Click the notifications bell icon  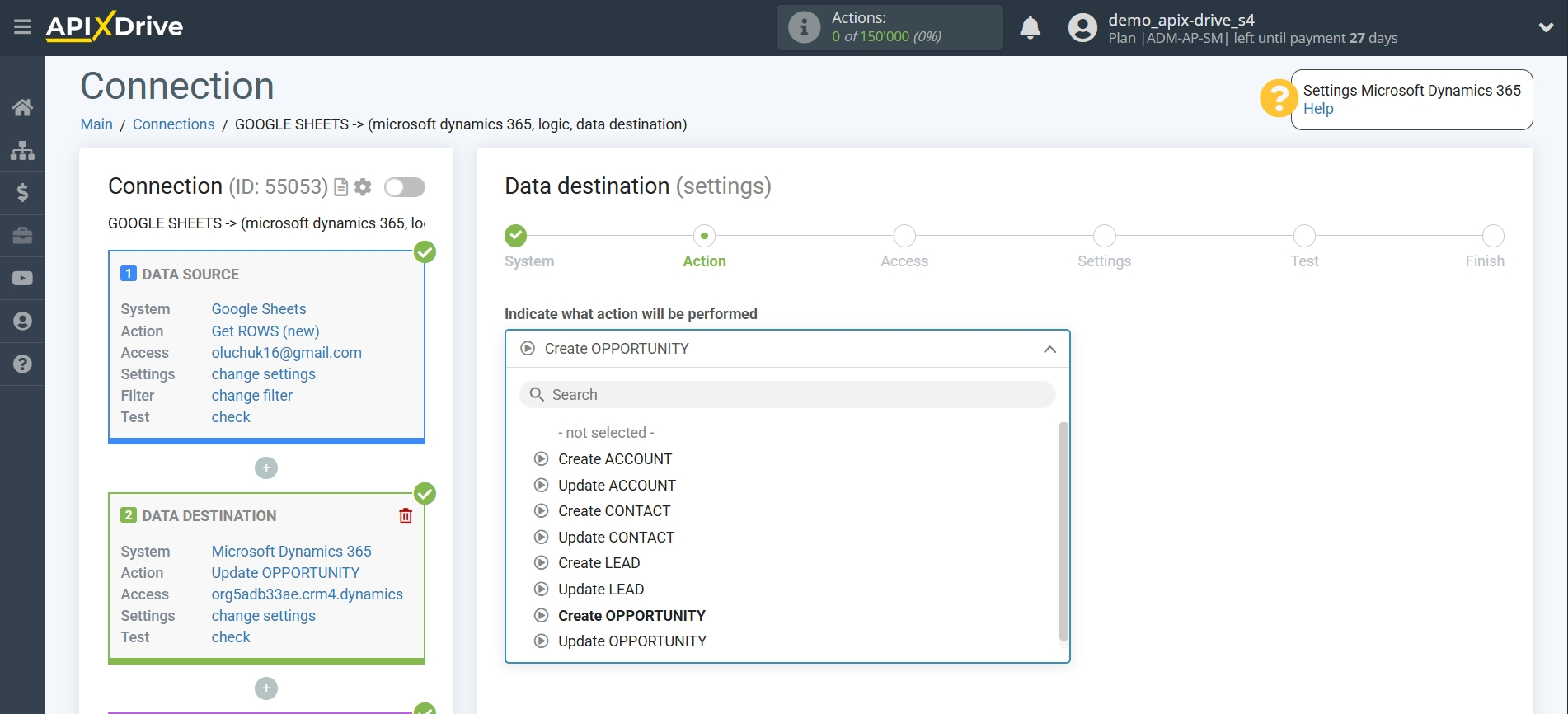[1030, 28]
